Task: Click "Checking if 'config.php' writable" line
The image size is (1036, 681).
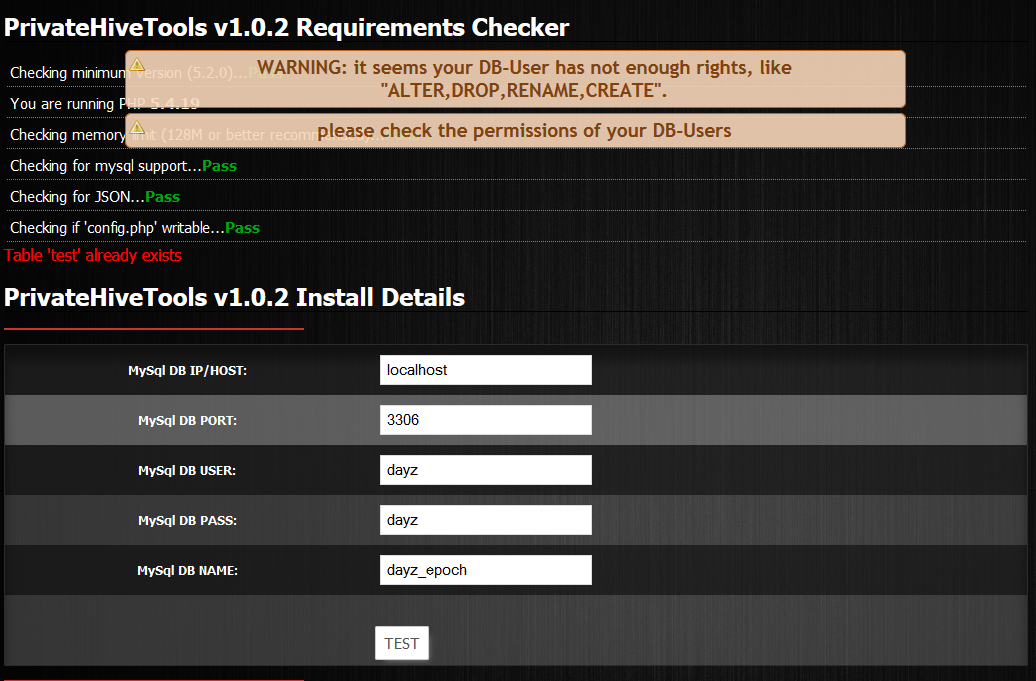Action: coord(135,228)
